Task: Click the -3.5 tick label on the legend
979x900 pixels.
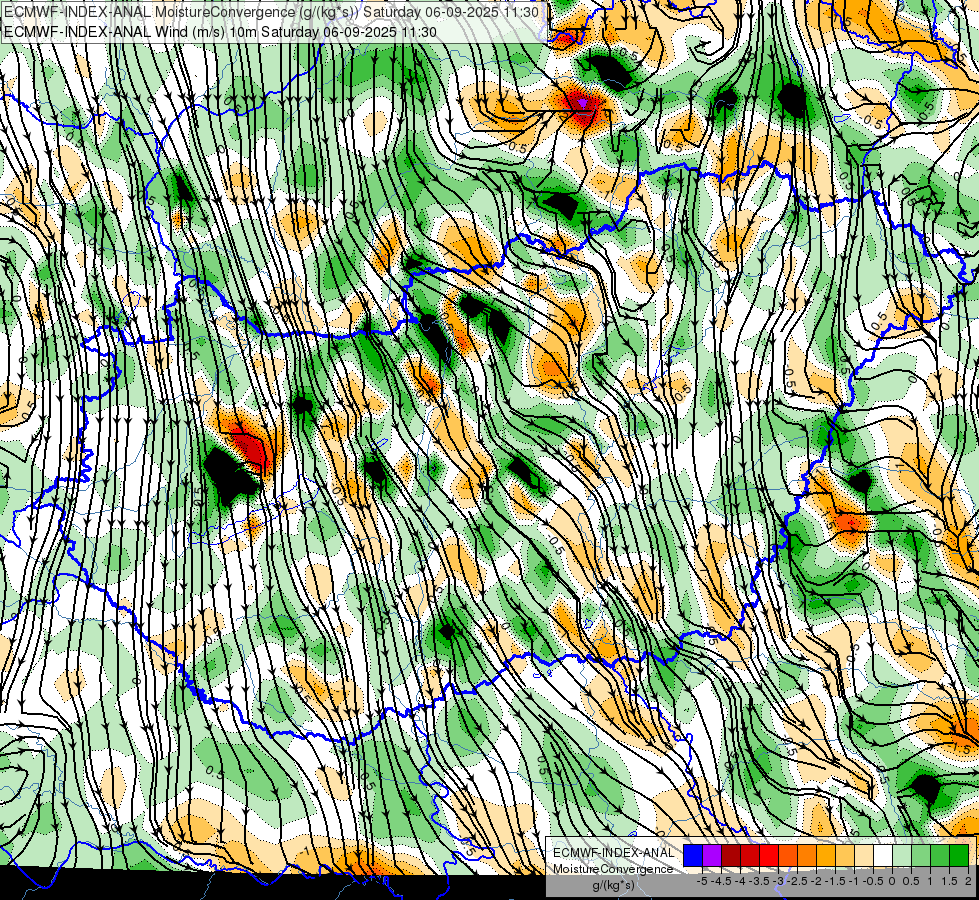Action: [759, 881]
